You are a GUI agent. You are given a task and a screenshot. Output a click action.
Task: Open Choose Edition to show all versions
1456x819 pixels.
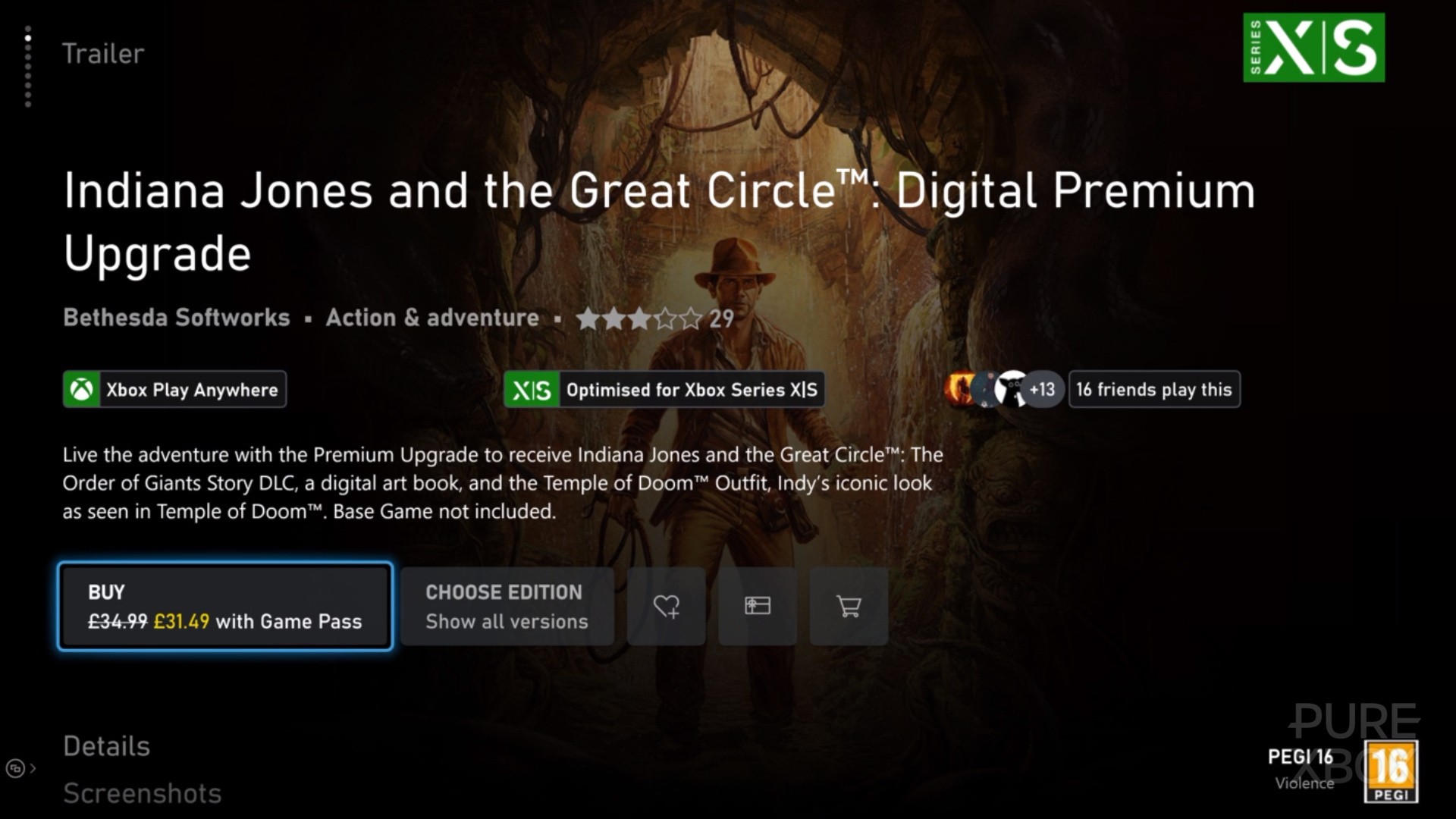tap(507, 606)
